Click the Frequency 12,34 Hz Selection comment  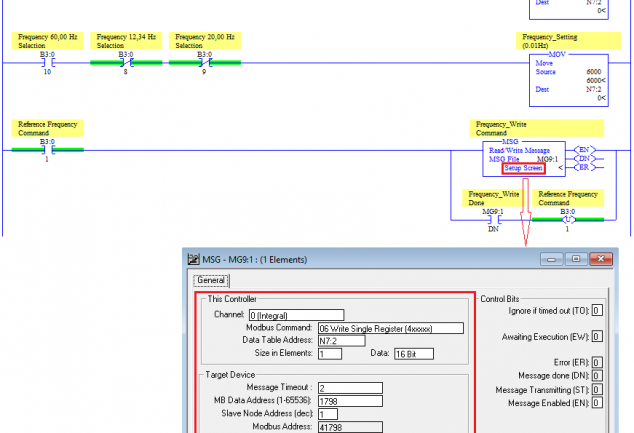click(x=126, y=41)
